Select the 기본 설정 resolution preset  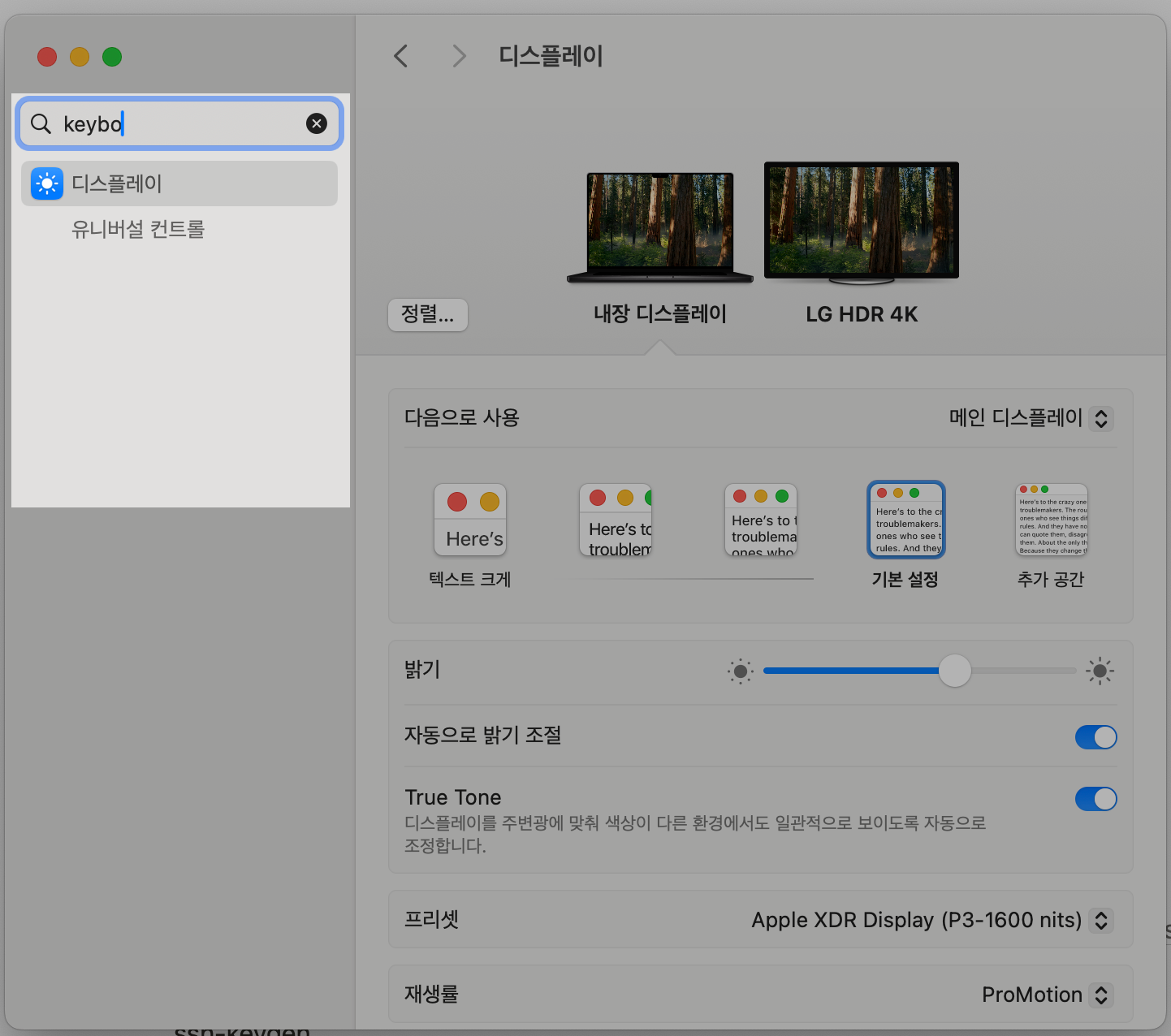pos(905,520)
